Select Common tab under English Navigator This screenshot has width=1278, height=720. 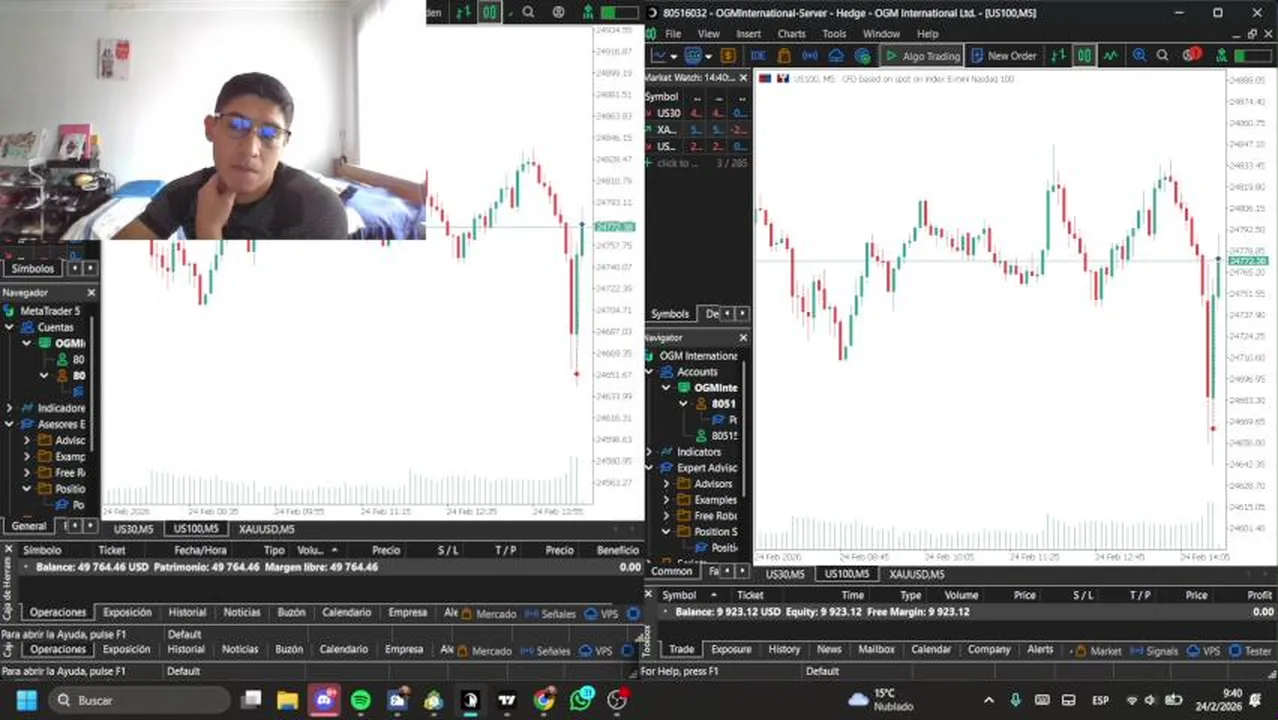pos(671,571)
